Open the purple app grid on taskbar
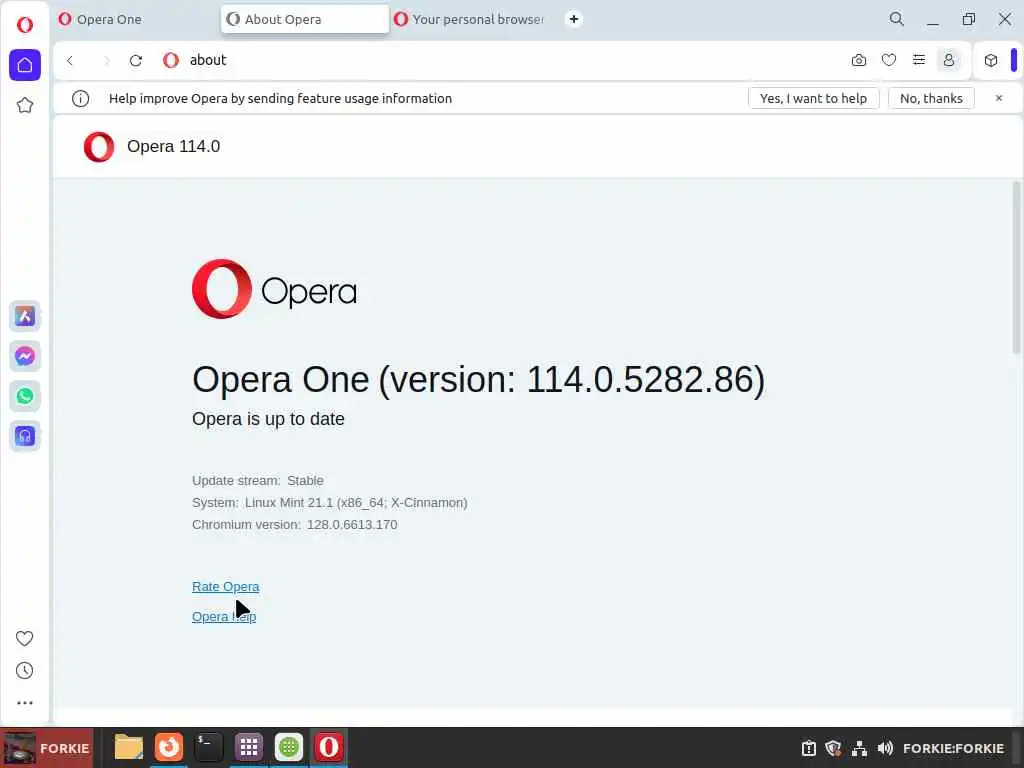1024x768 pixels. (249, 747)
